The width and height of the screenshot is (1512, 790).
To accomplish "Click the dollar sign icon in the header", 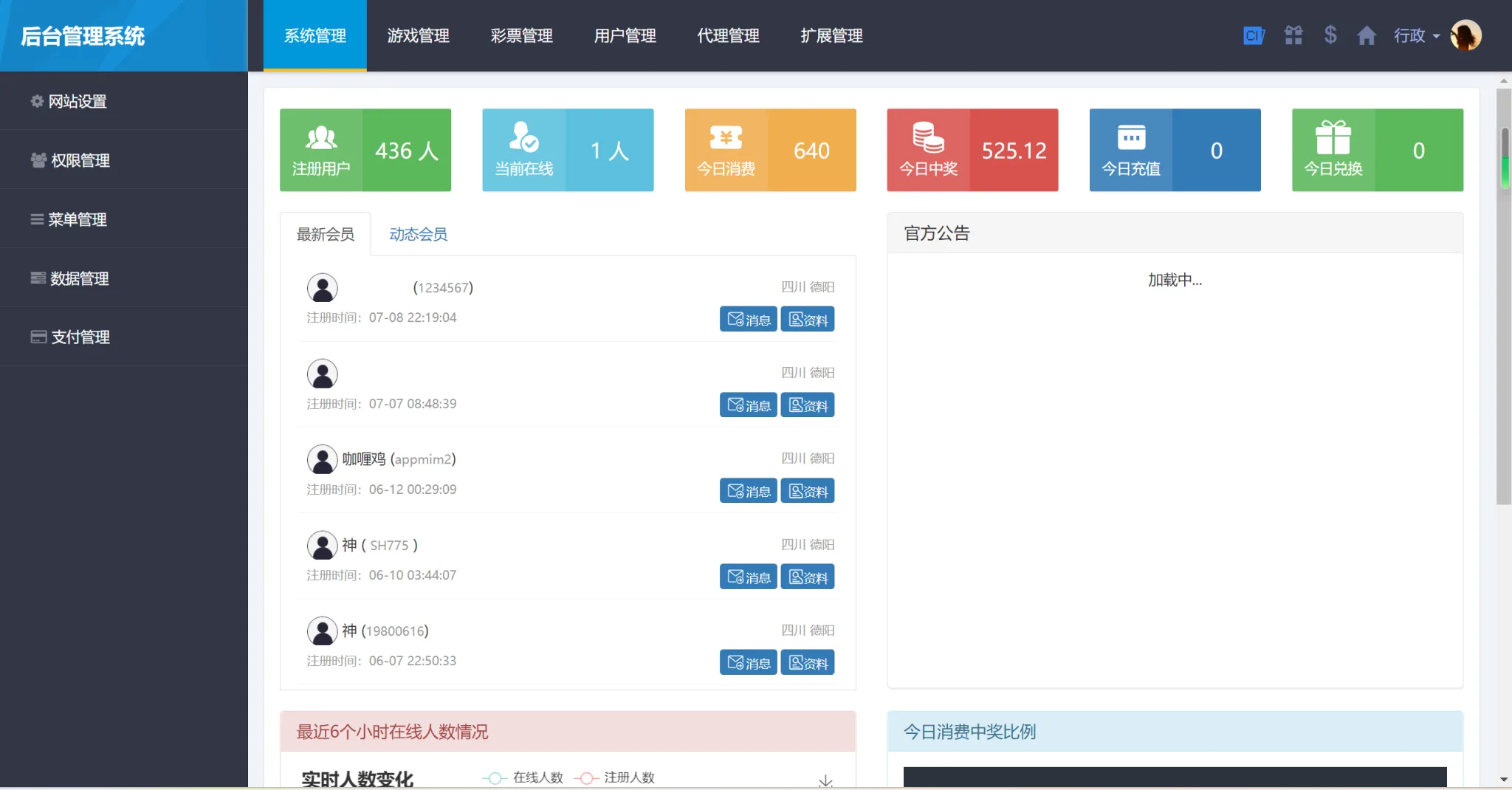I will [x=1330, y=35].
